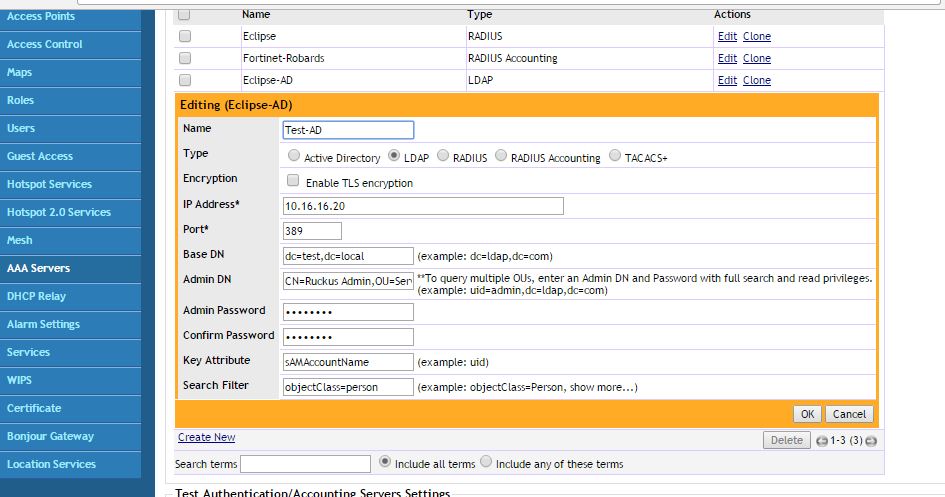Enable TLS encryption checkbox
The width and height of the screenshot is (945, 497).
(293, 180)
